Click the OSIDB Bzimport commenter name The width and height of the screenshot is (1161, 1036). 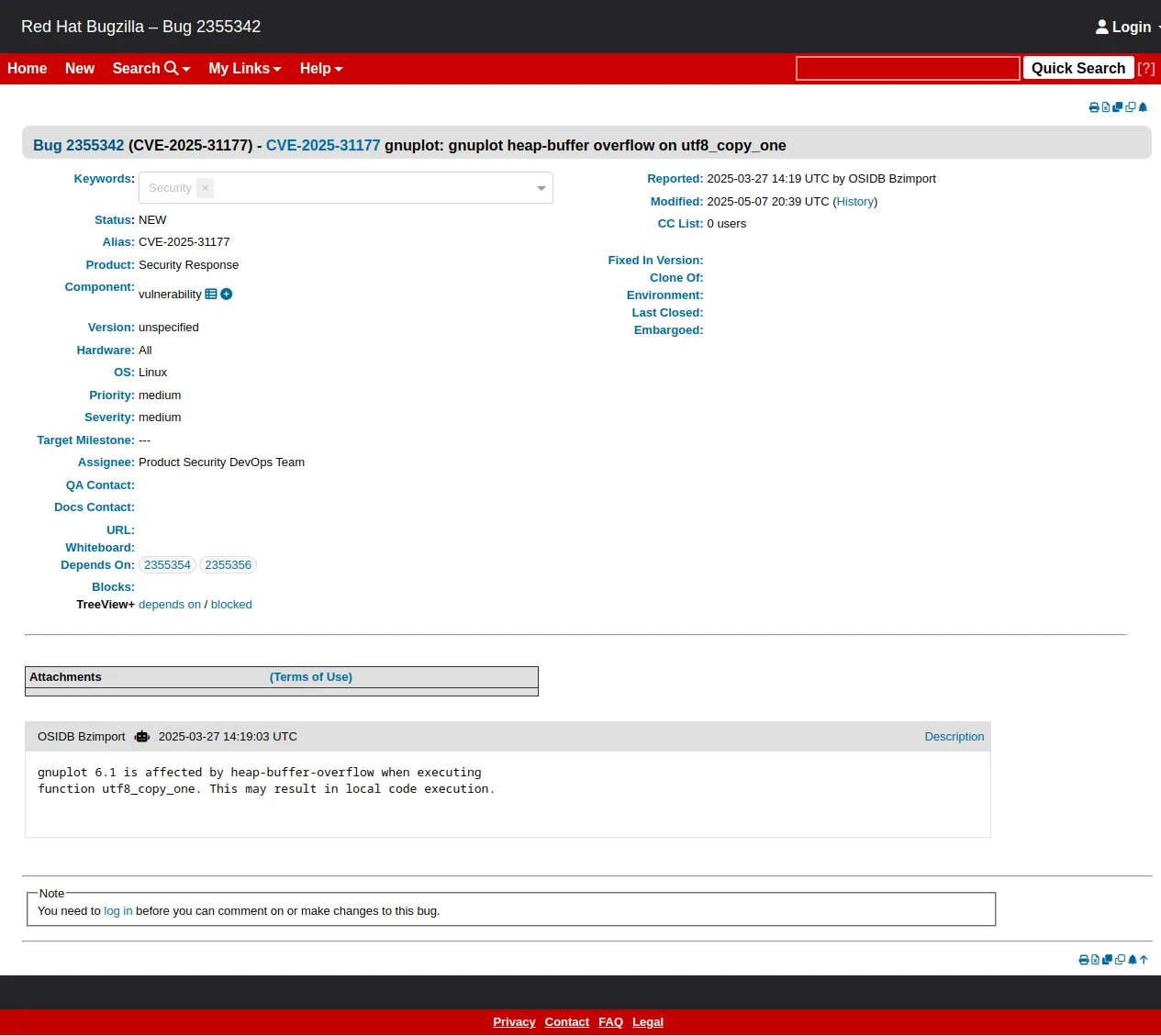coord(82,736)
